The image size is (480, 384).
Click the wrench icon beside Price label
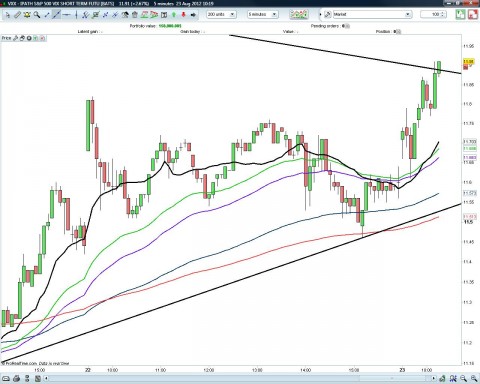coord(15,38)
